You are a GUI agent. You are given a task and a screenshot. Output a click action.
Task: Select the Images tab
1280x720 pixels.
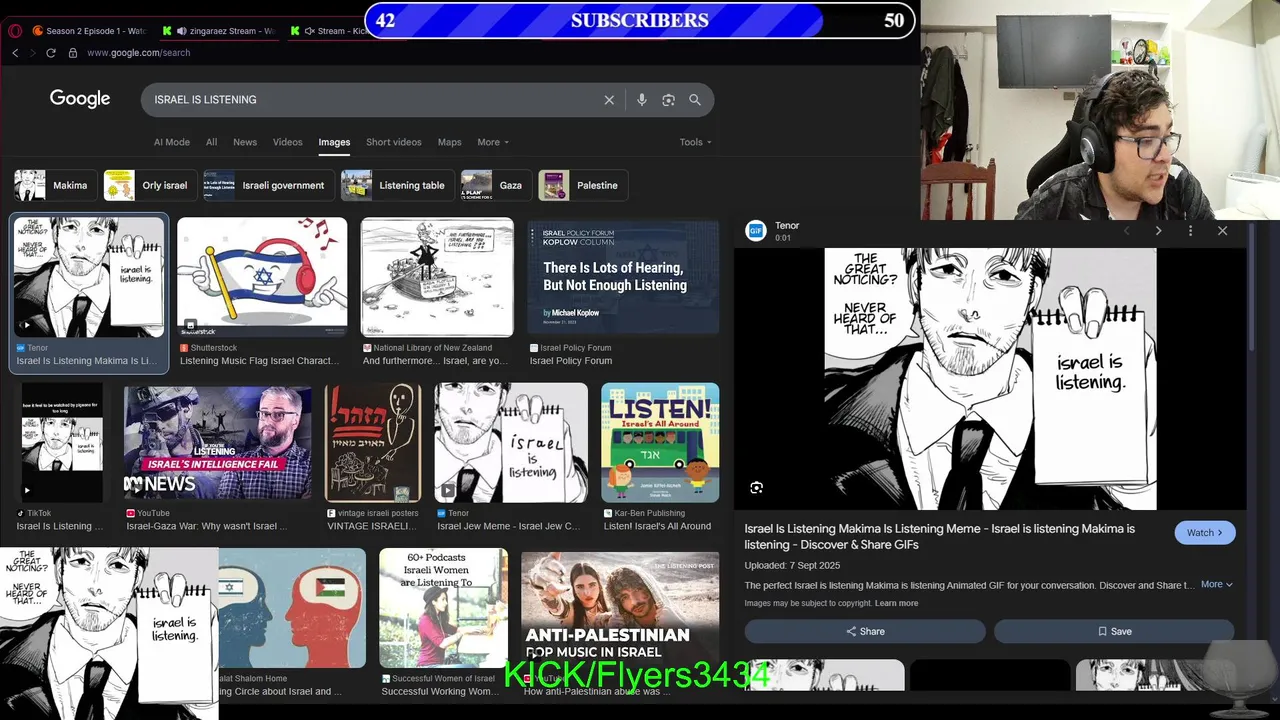point(334,142)
